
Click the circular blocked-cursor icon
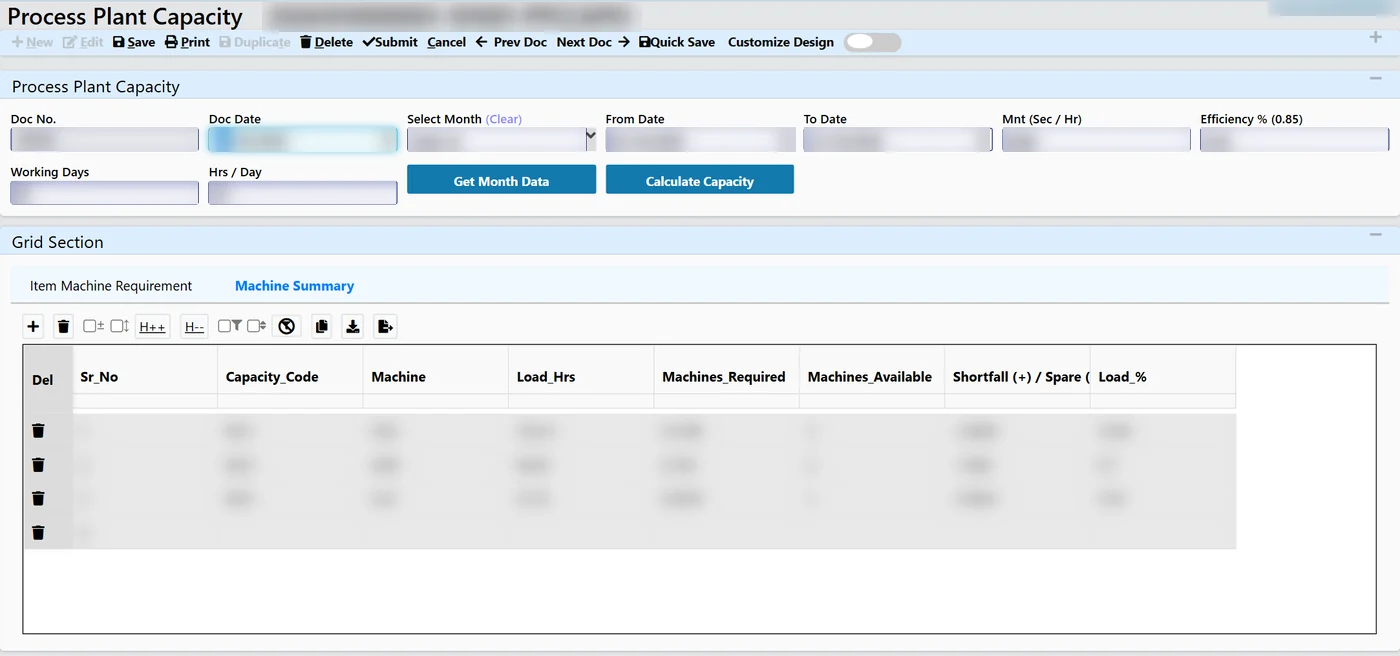pyautogui.click(x=287, y=326)
